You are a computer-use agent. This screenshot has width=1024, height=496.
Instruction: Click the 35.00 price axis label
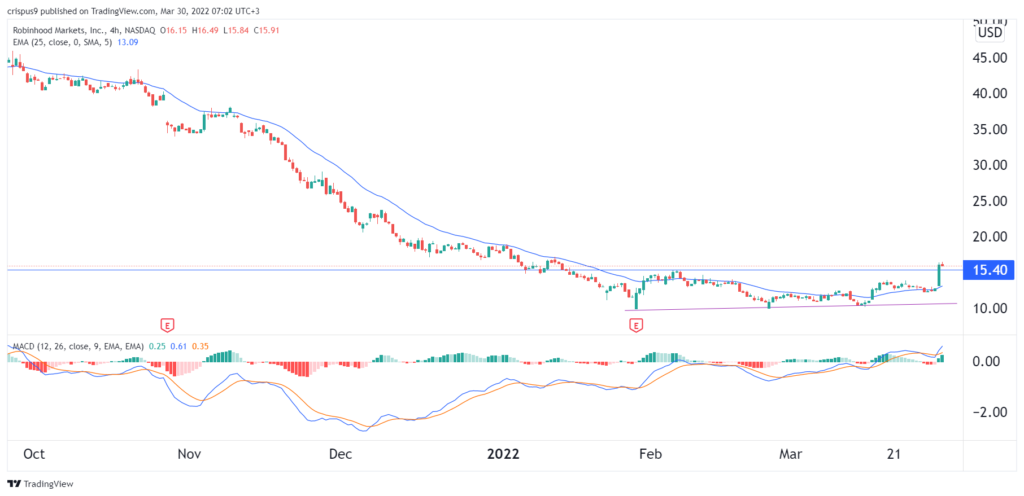(x=992, y=130)
